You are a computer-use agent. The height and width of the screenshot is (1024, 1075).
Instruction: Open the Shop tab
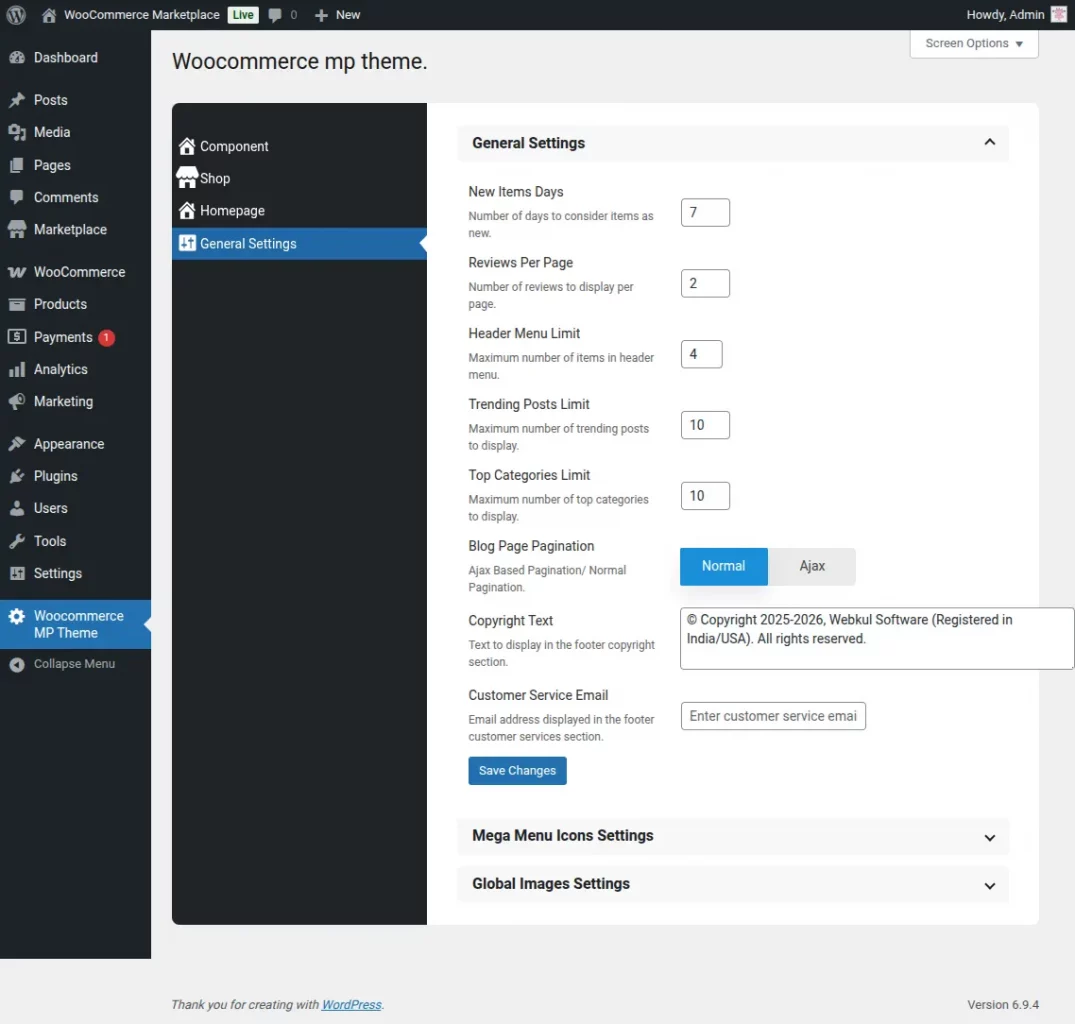pos(299,178)
